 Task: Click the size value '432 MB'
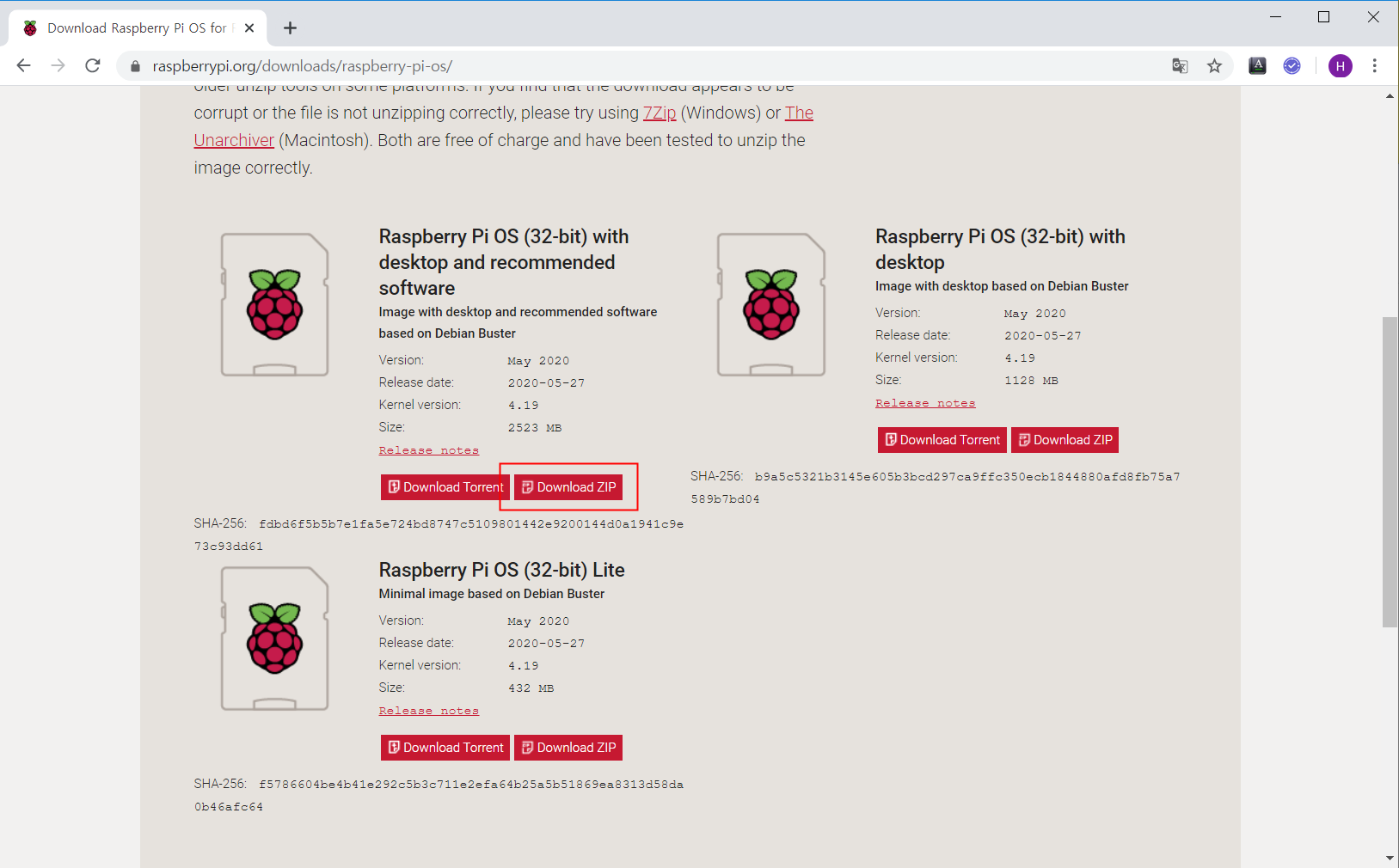[x=531, y=688]
